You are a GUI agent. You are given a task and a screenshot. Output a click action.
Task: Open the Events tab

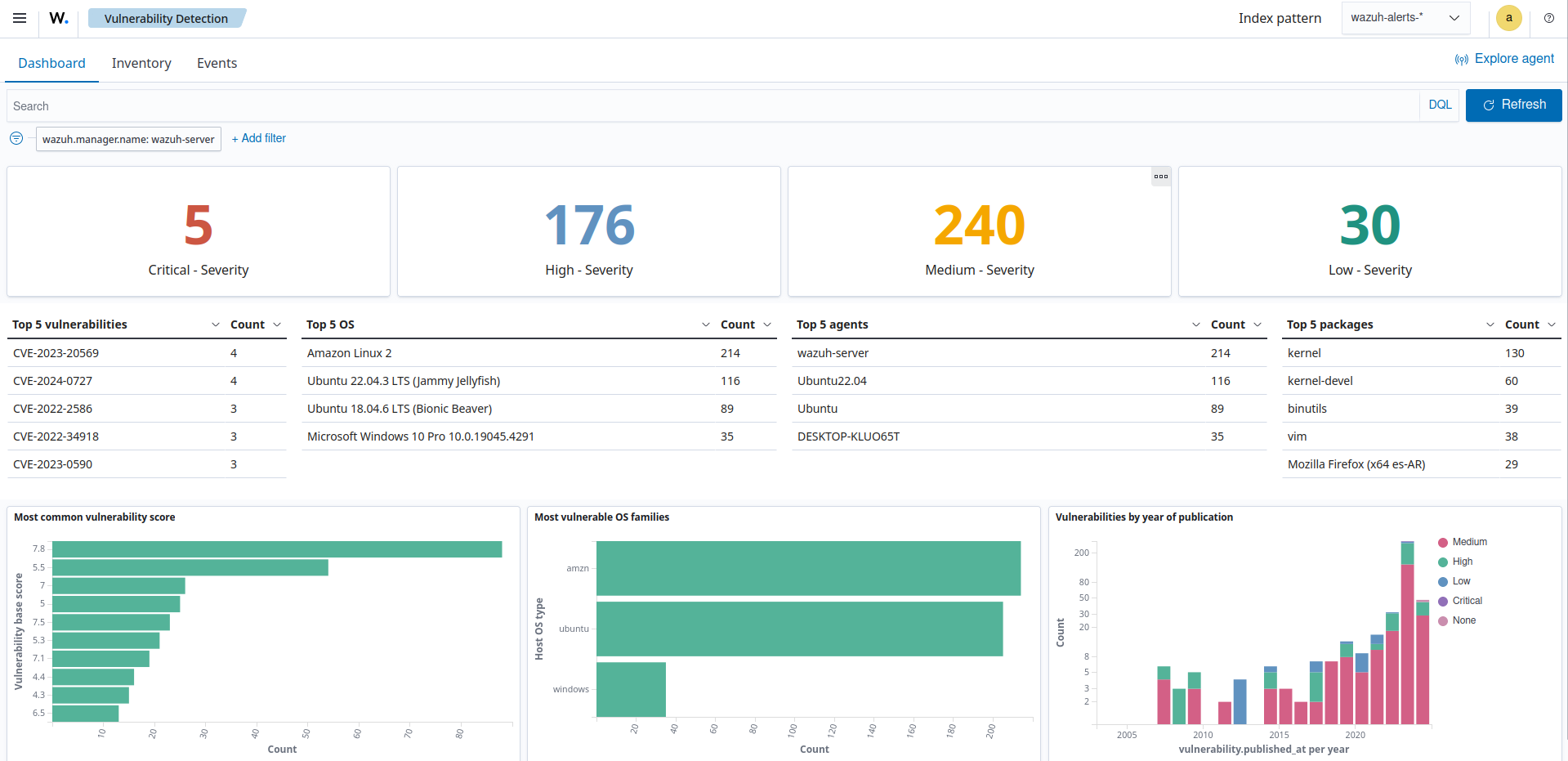pos(216,63)
